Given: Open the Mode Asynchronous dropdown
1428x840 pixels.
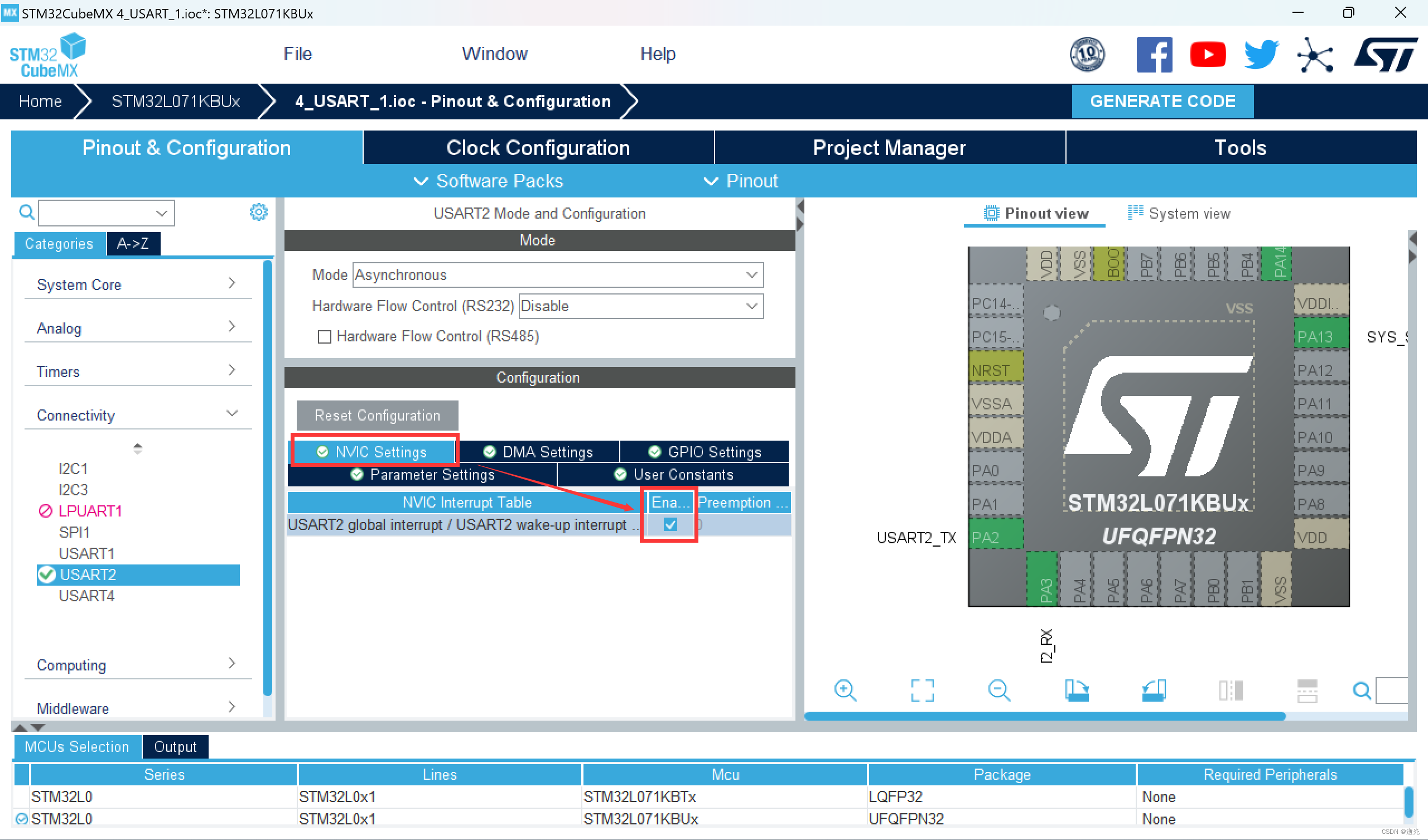Looking at the screenshot, I should [558, 275].
